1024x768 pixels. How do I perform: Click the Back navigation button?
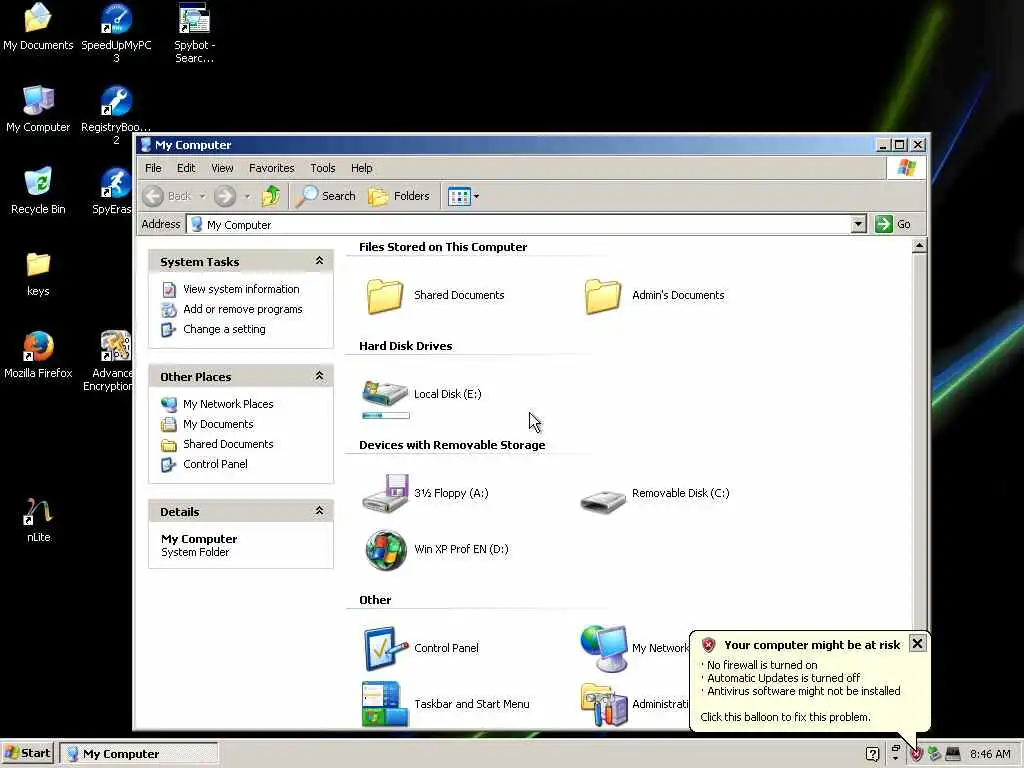click(167, 196)
